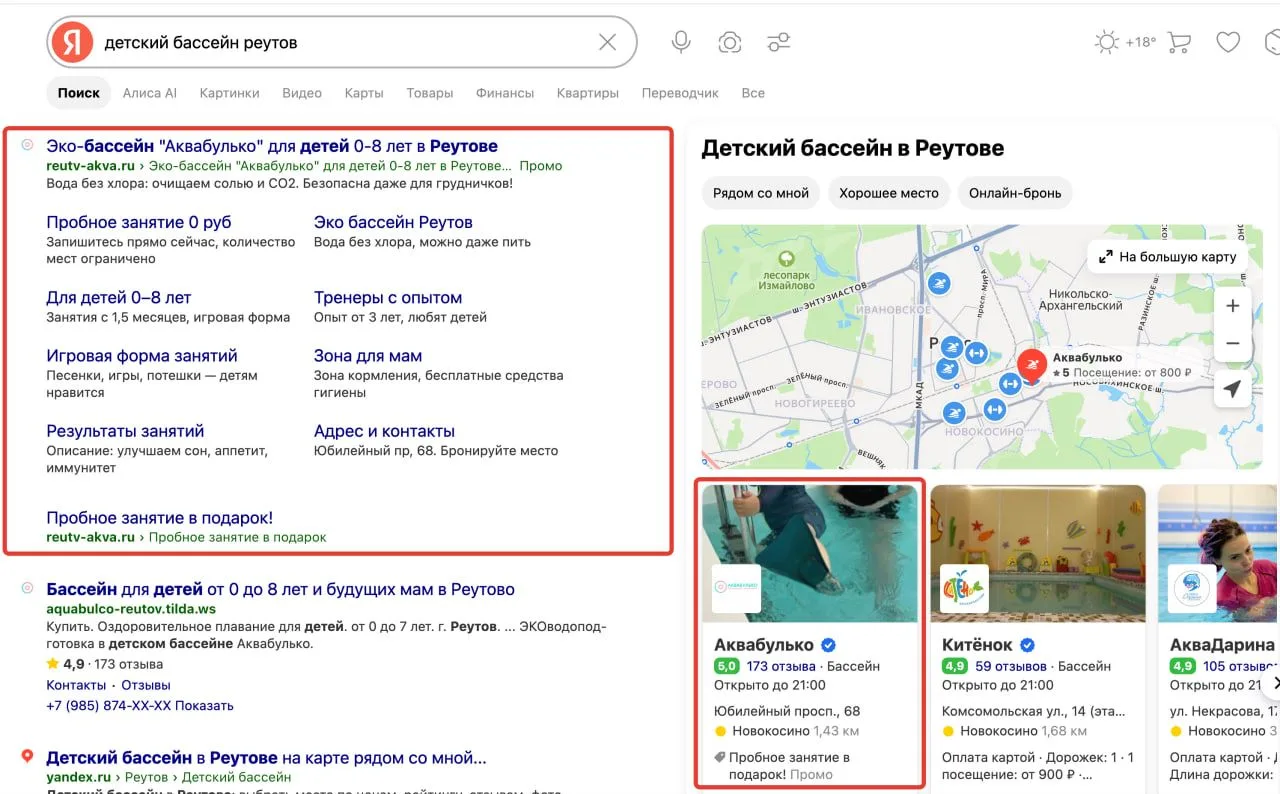The width and height of the screenshot is (1280, 794).
Task: Clear the search query with the X icon
Action: click(x=607, y=42)
